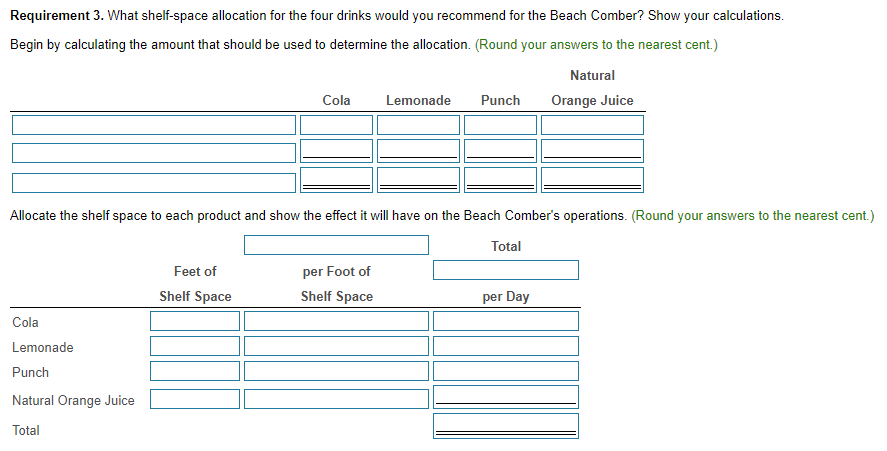Select Cola total per day field
Image resolution: width=887 pixels, height=451 pixels.
coord(506,321)
